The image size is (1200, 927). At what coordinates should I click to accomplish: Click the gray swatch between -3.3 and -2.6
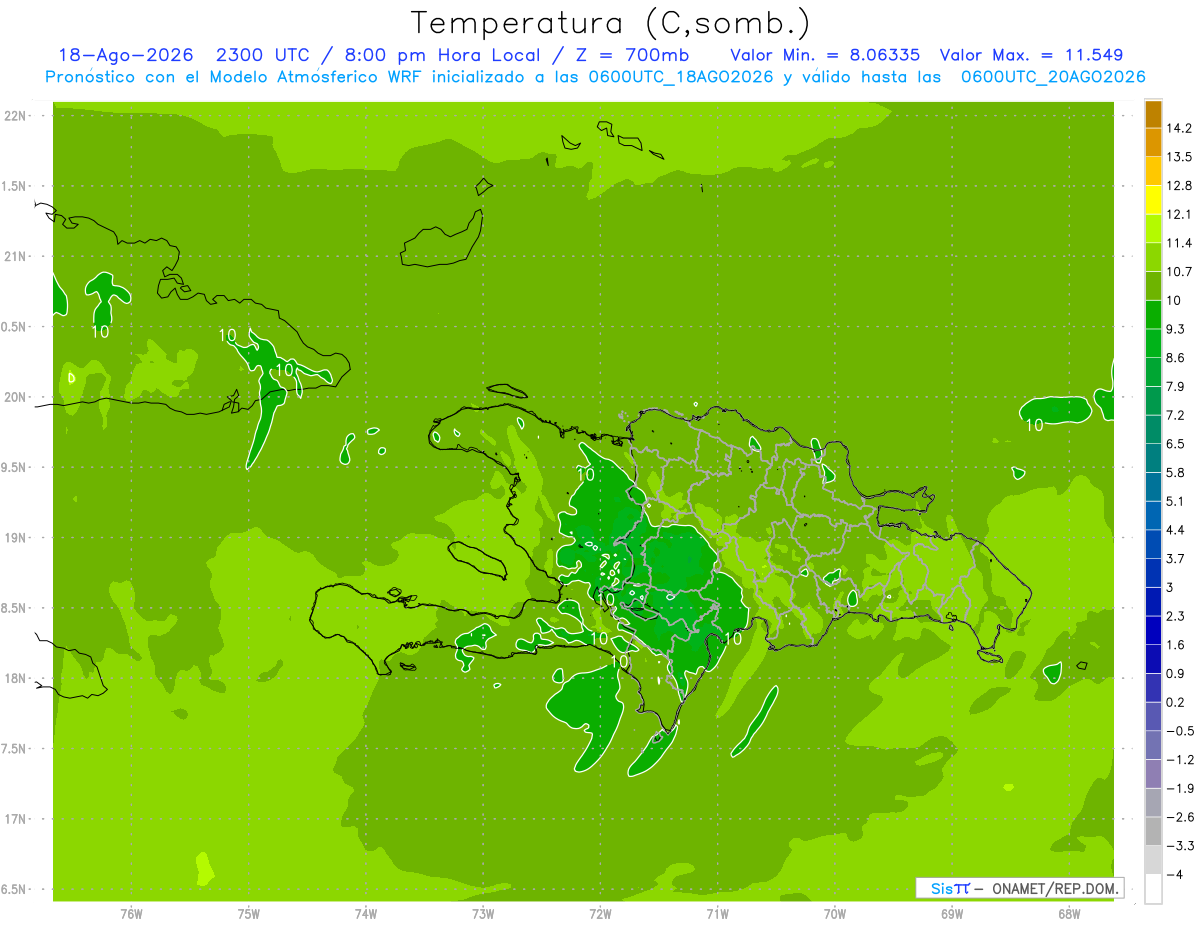1153,832
